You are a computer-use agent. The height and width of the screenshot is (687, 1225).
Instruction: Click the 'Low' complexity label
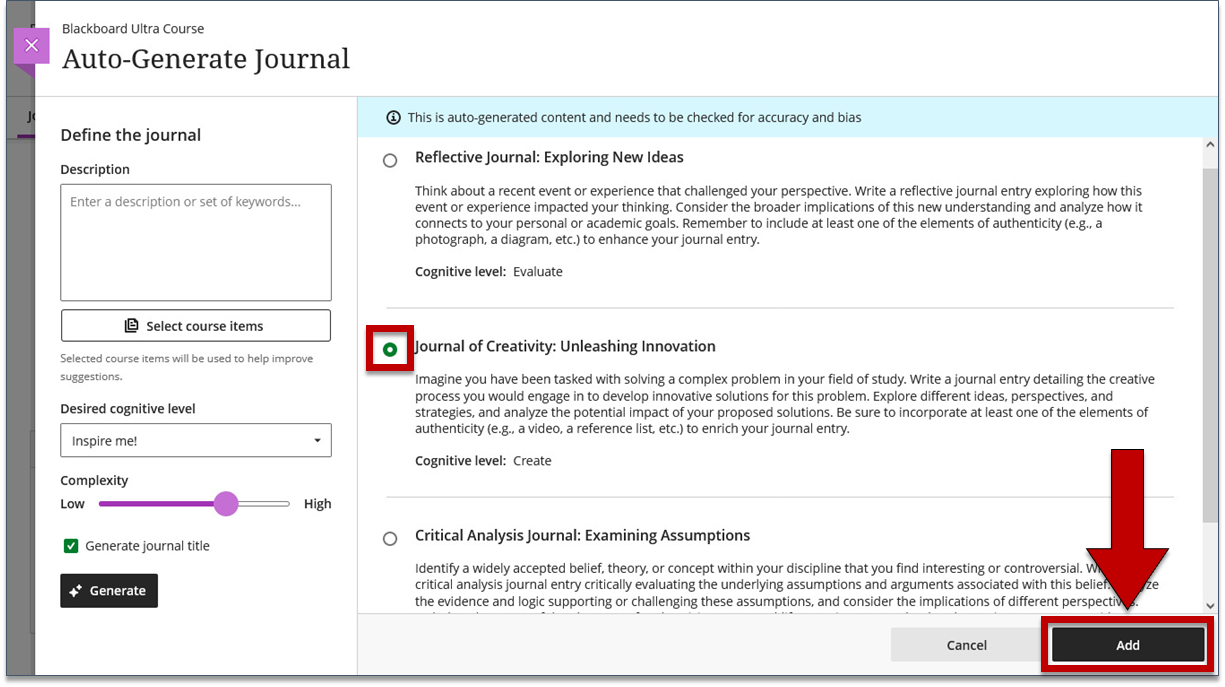pos(73,504)
